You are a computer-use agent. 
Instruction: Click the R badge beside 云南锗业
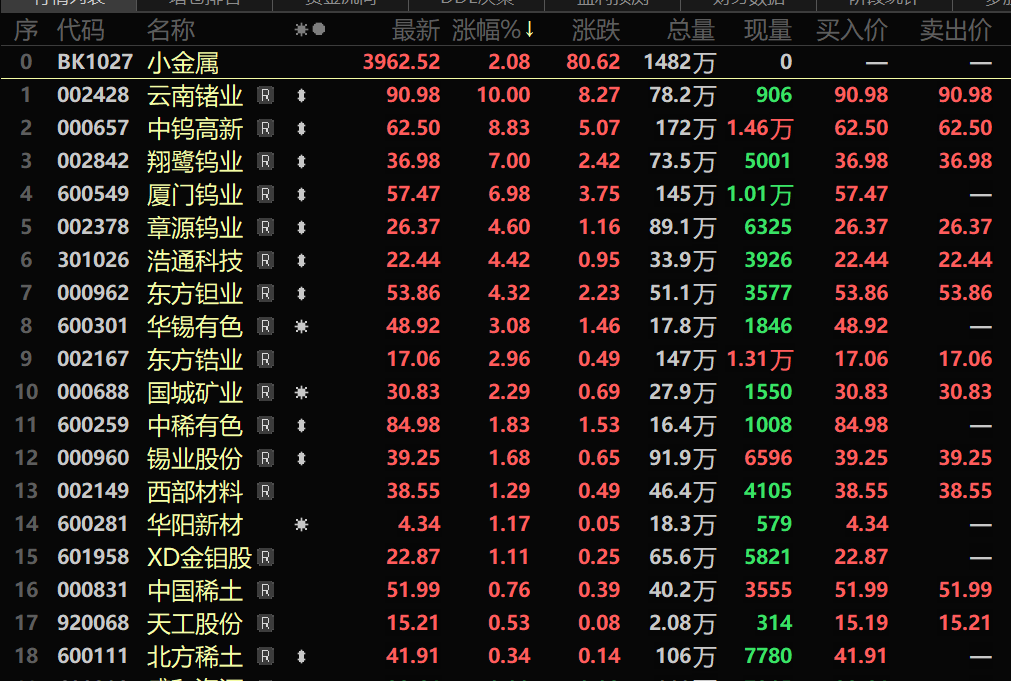click(265, 95)
